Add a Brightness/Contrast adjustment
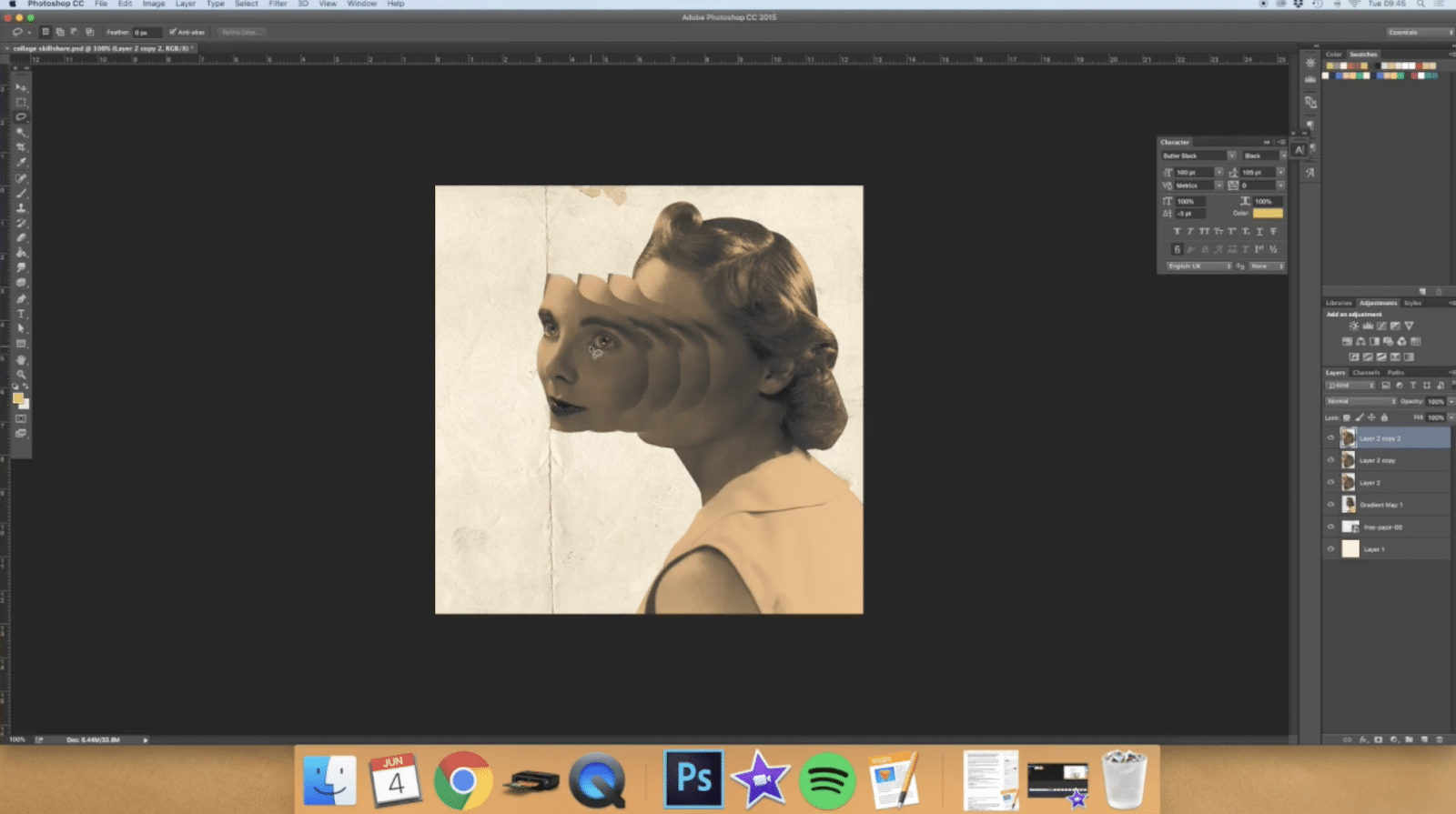The image size is (1456, 814). click(1353, 326)
